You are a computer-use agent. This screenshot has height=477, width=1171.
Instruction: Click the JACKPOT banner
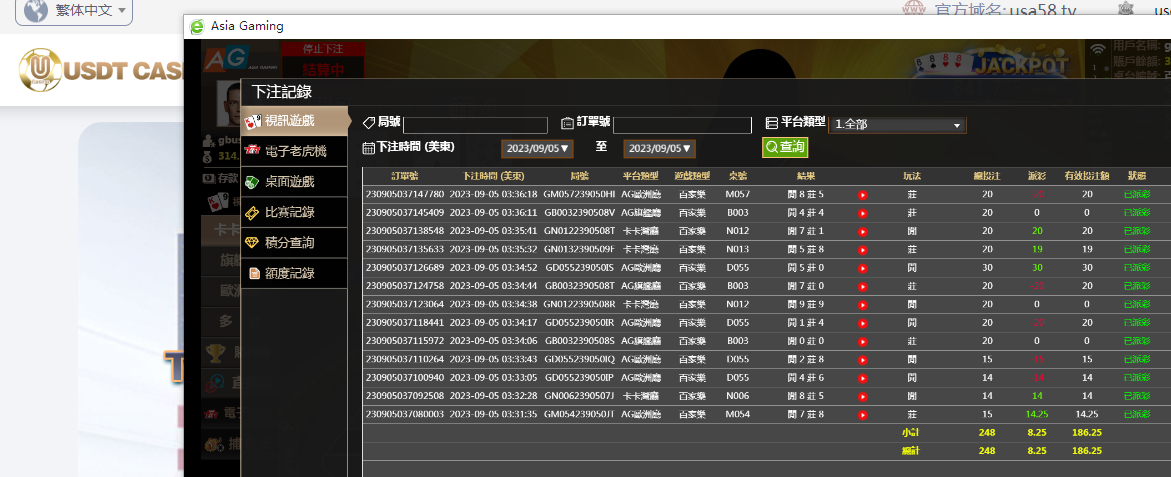tap(1022, 65)
